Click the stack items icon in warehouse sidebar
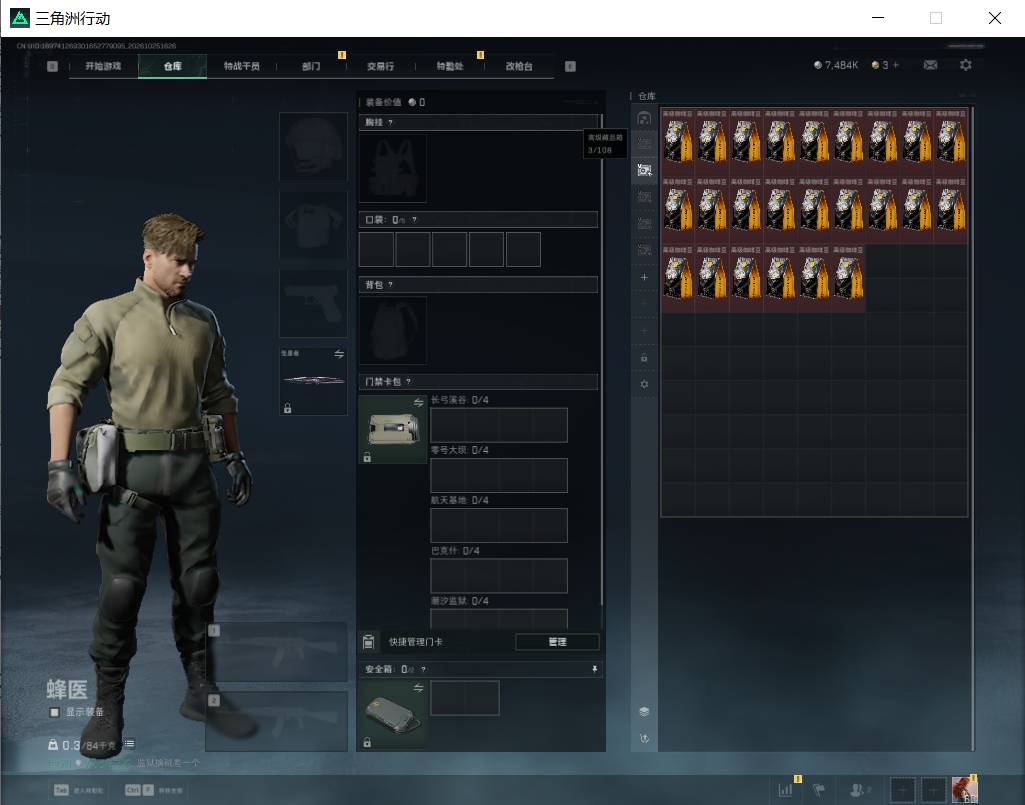Viewport: 1025px width, 805px height. (644, 711)
